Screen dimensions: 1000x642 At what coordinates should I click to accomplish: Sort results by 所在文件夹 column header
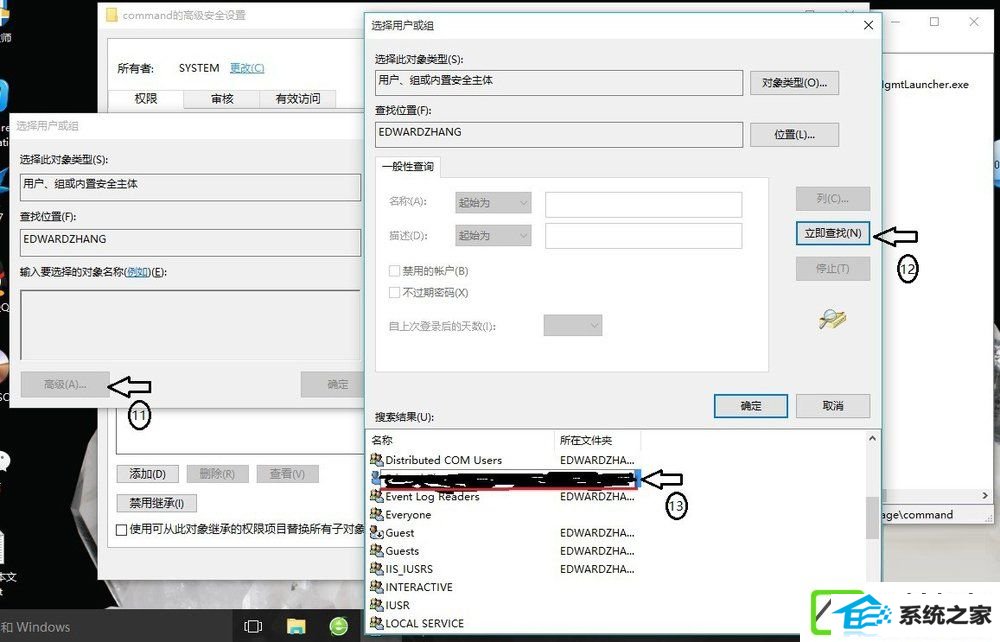click(598, 440)
